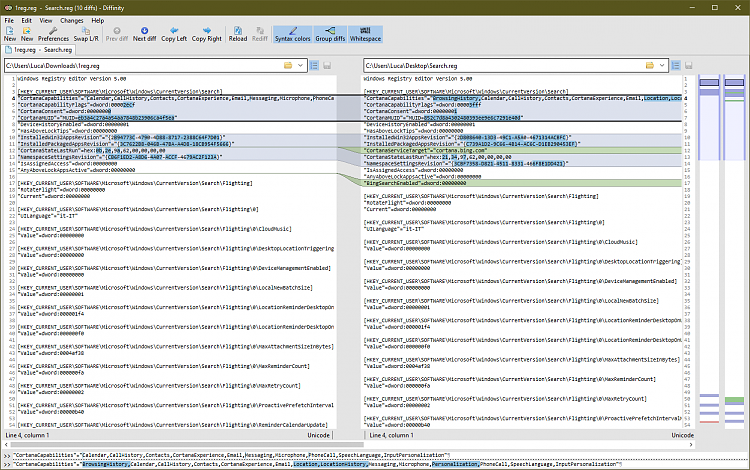The height and width of the screenshot is (470, 750).
Task: Click the Next diff toolbar button
Action: point(144,34)
